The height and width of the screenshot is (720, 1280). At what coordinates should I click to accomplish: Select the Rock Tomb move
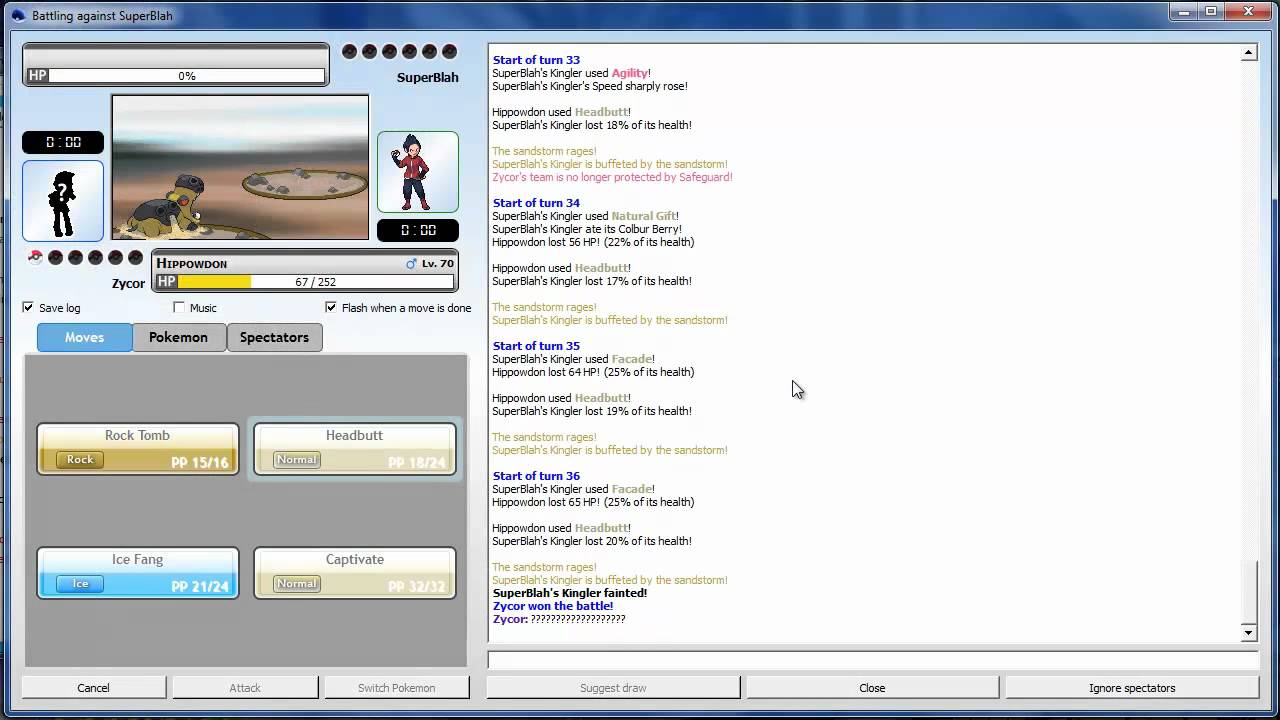[x=138, y=448]
